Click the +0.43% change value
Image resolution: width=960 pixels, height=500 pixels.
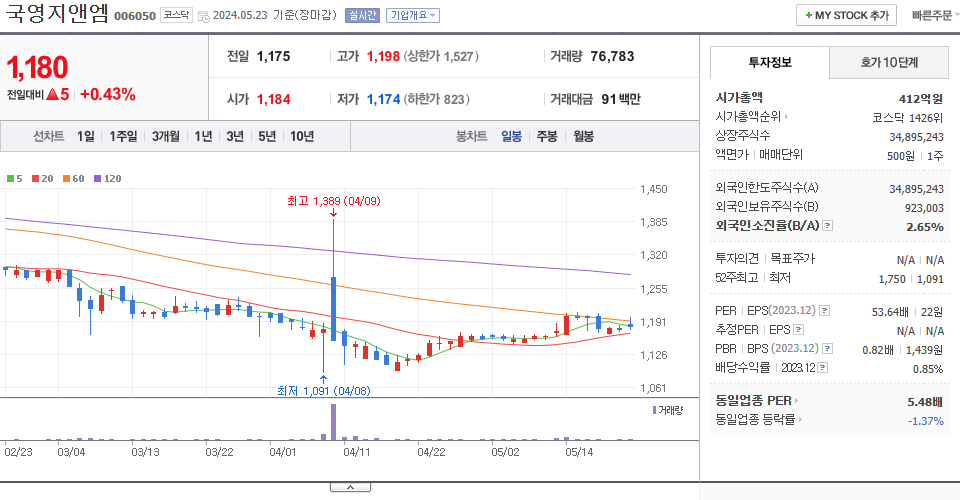click(x=108, y=94)
